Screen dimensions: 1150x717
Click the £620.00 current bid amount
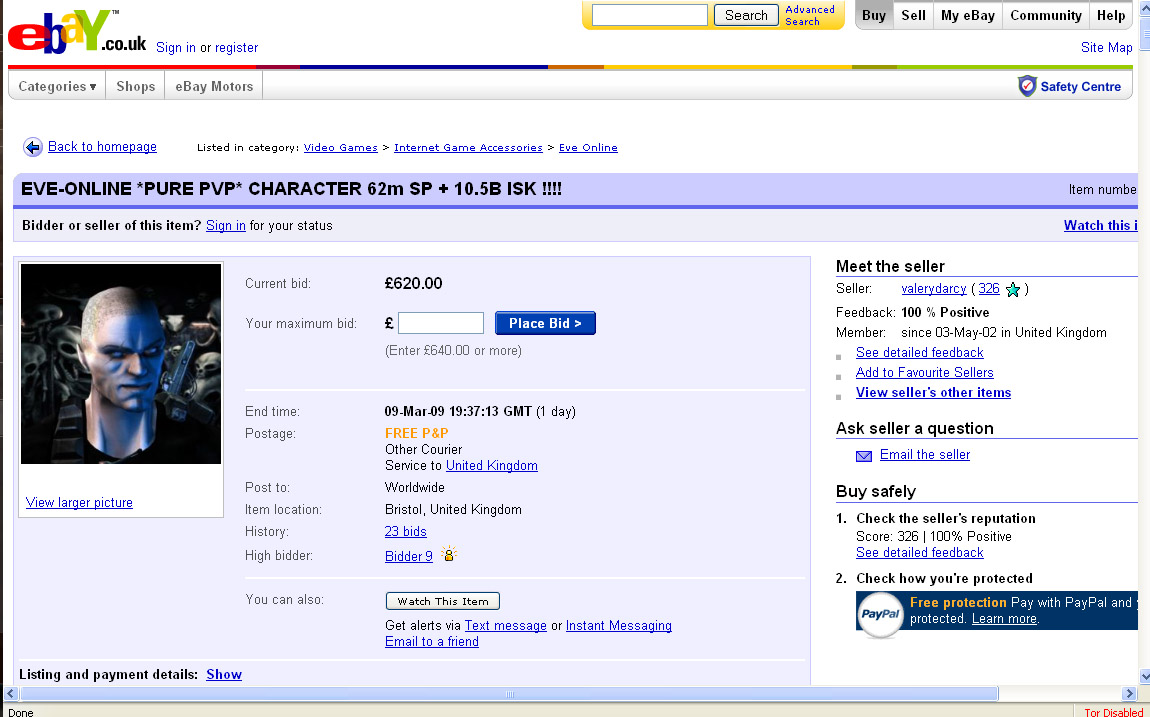(x=414, y=284)
